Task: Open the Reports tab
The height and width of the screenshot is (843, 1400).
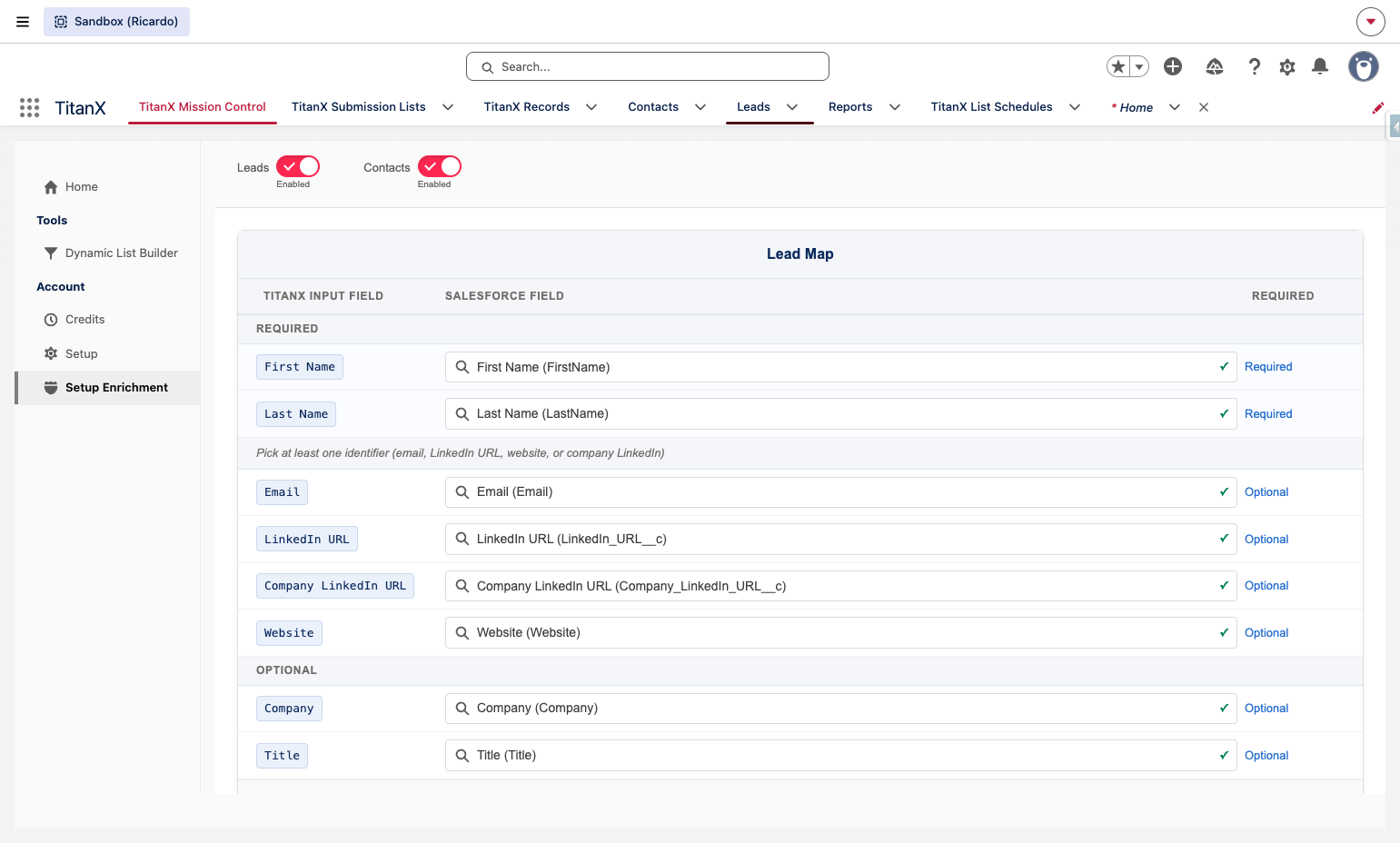Action: pyautogui.click(x=850, y=107)
